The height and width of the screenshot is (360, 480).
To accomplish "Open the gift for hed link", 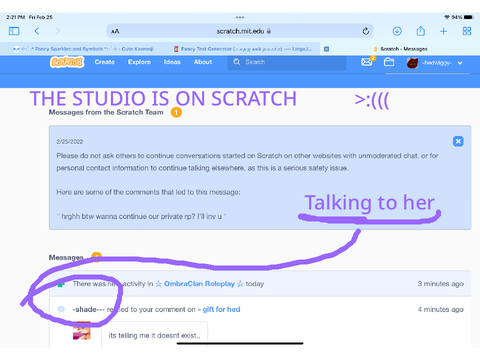I will [x=221, y=309].
